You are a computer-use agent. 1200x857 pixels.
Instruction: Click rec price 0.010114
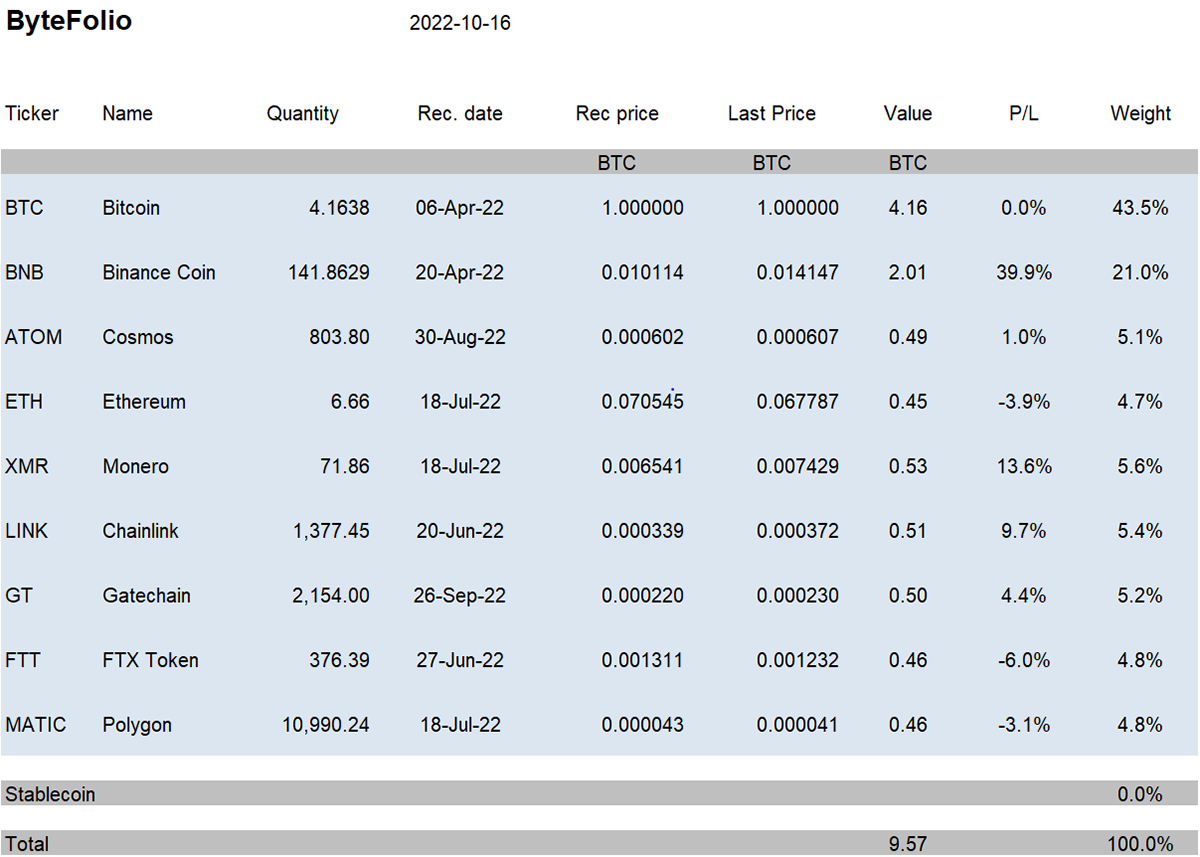[643, 272]
